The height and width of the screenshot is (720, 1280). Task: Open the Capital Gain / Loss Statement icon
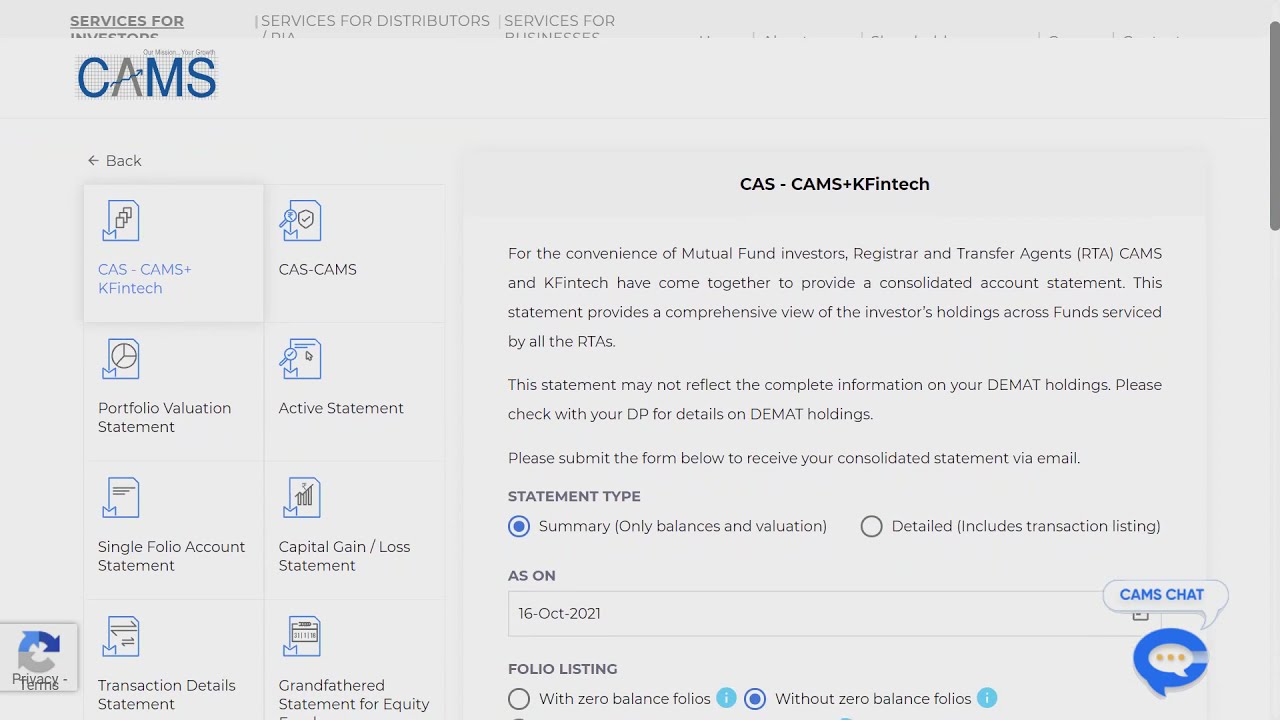[301, 498]
